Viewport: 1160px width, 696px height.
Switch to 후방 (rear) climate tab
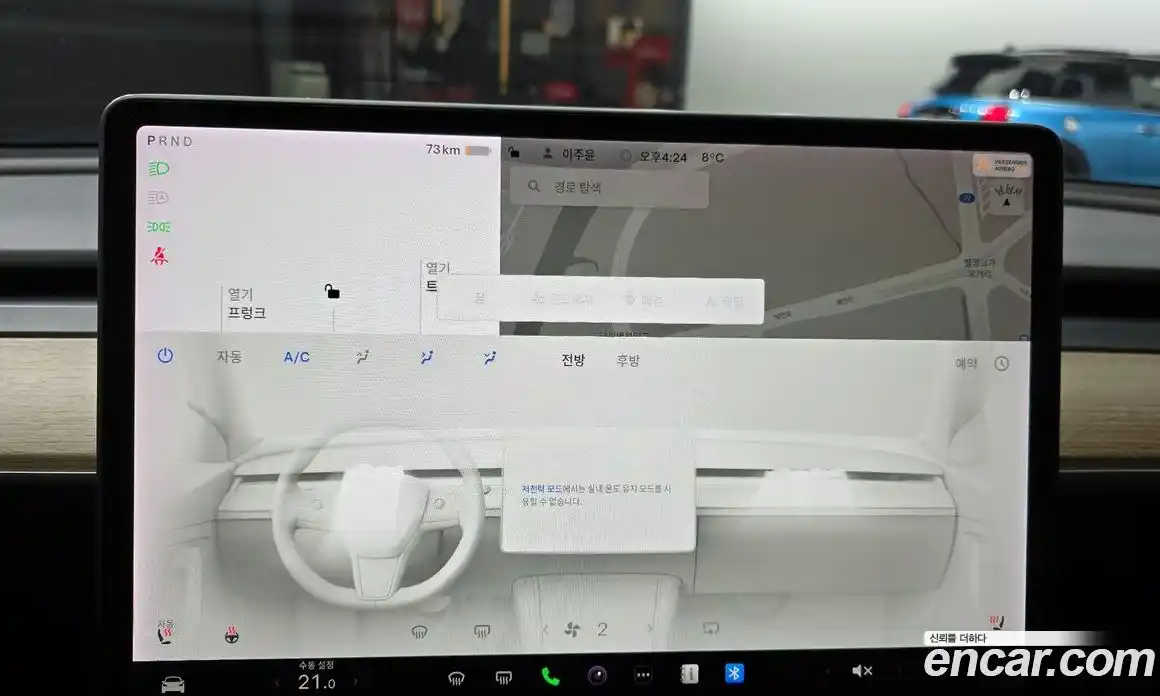click(628, 361)
